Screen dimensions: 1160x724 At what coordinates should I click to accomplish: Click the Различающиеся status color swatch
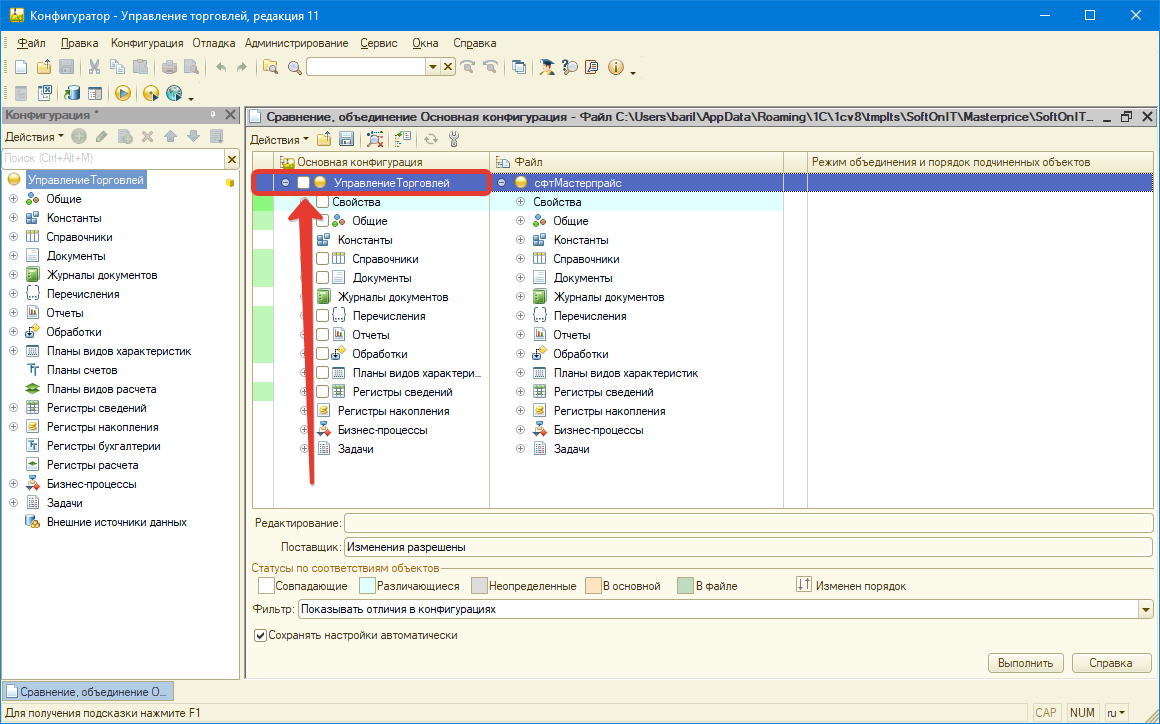pos(367,585)
